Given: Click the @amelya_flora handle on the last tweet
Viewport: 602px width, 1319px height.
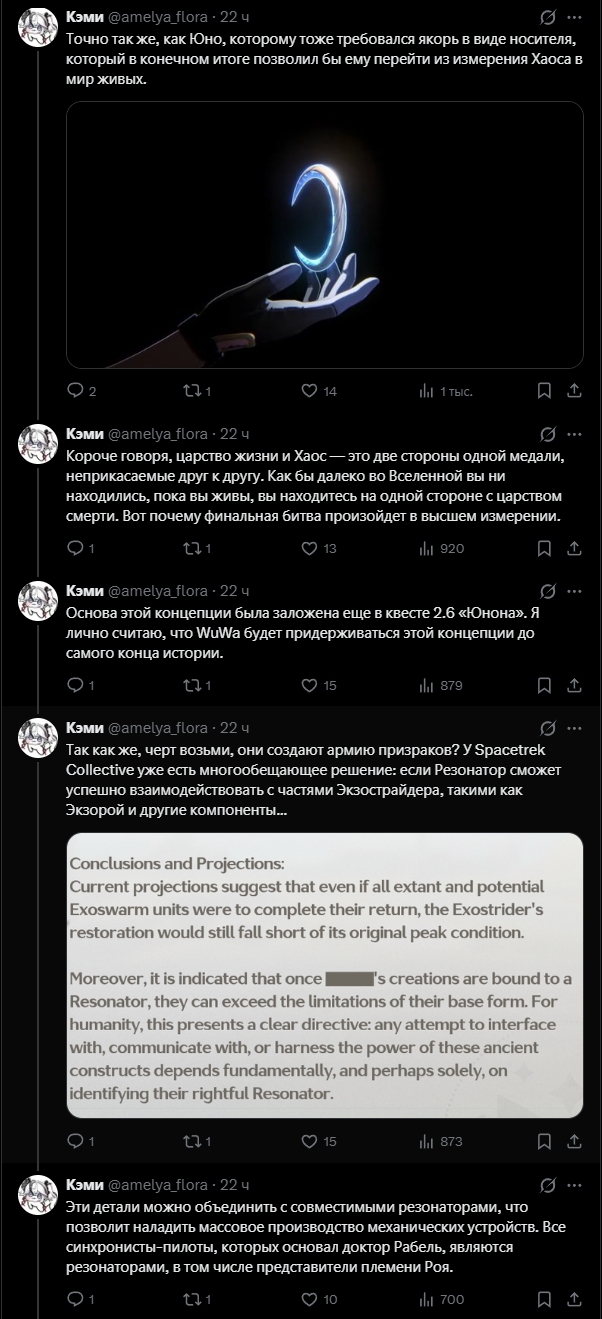Looking at the screenshot, I should tap(157, 1185).
